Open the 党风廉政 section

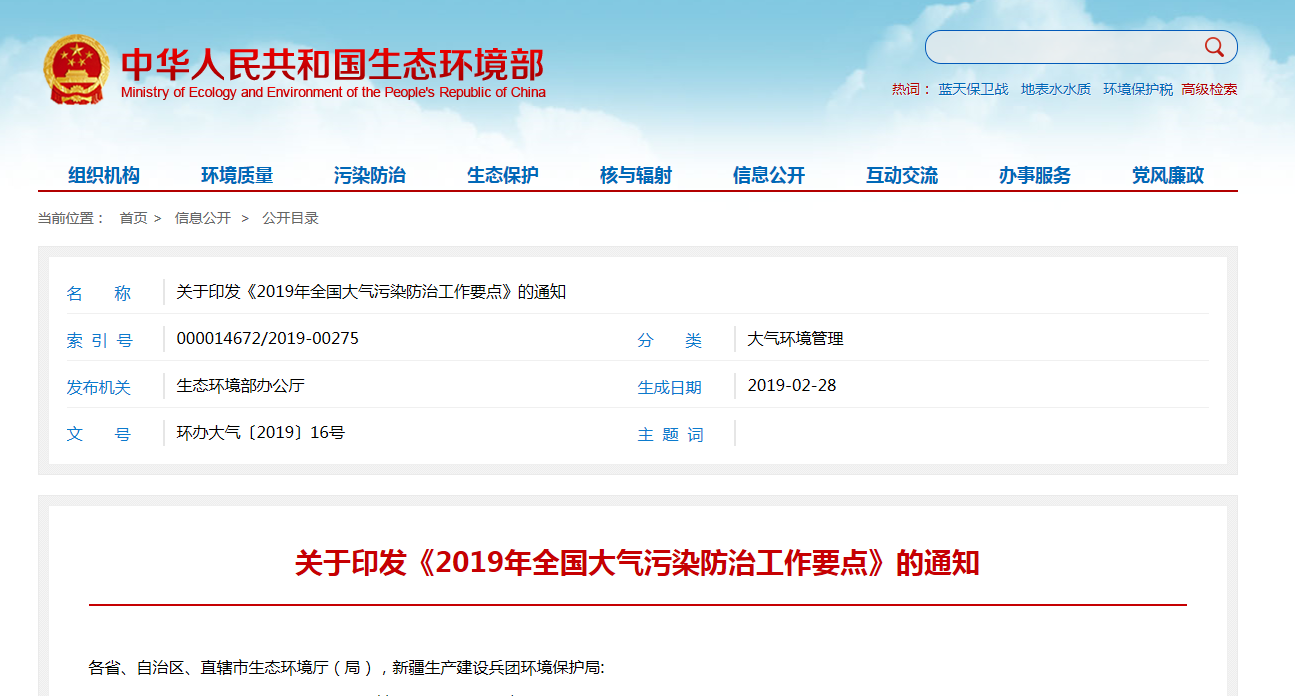1168,176
